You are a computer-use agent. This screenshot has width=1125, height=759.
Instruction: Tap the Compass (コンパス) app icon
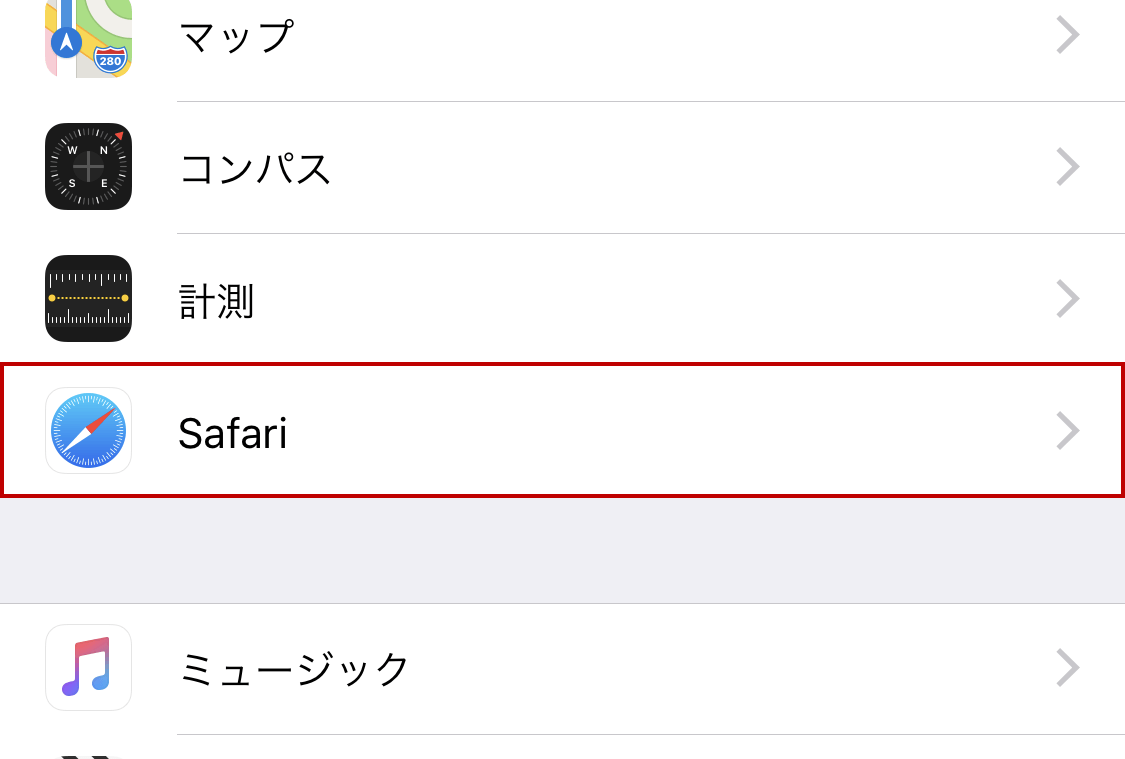(x=88, y=167)
